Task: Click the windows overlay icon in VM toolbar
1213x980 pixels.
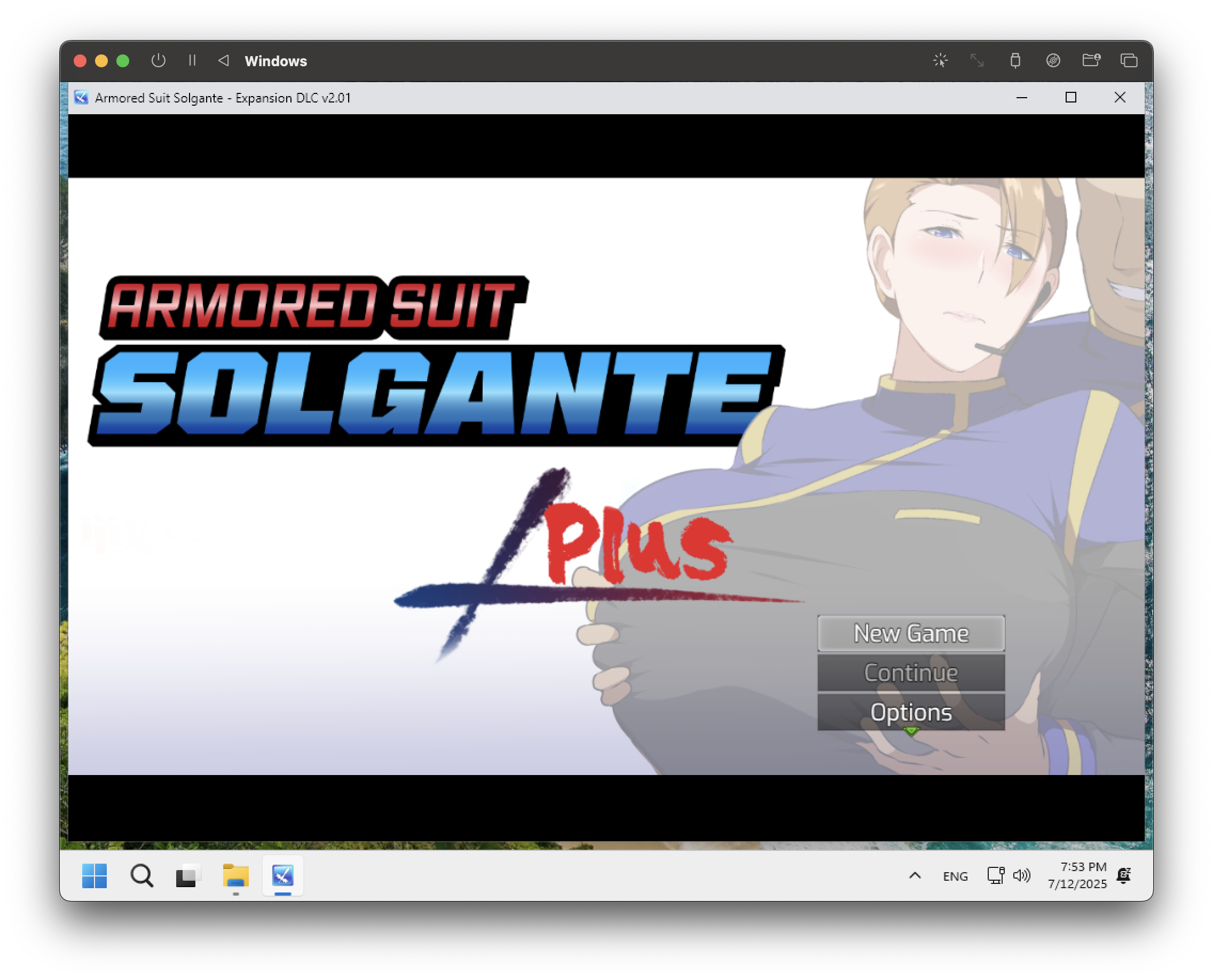Action: [x=1129, y=60]
